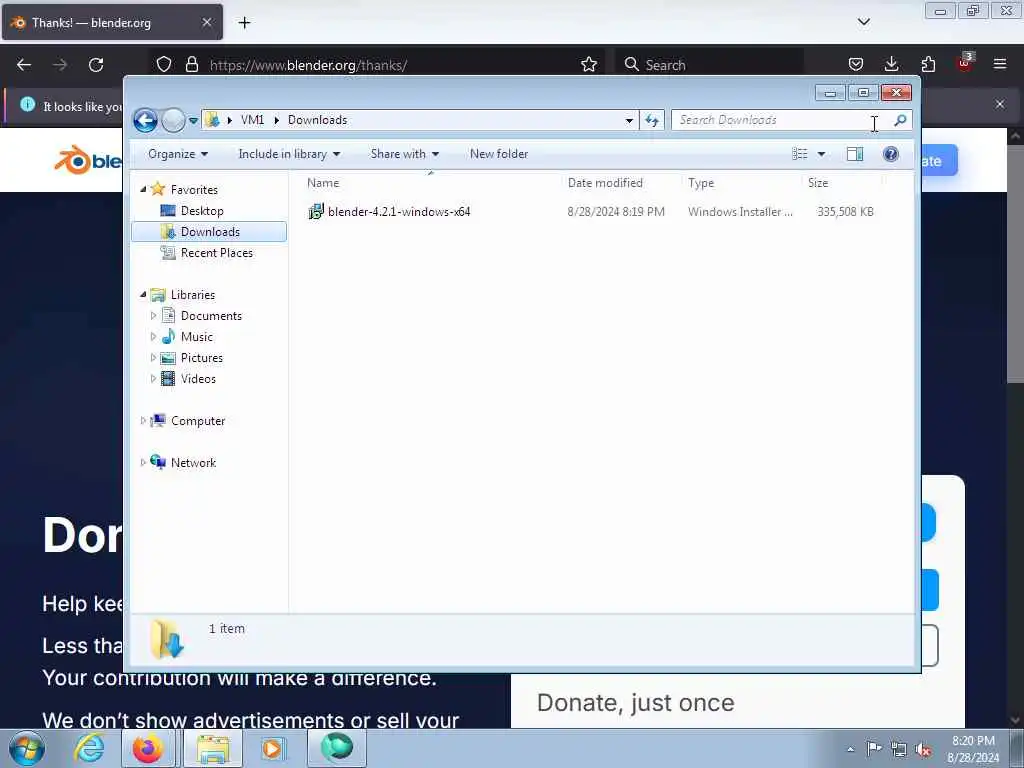The height and width of the screenshot is (768, 1024).
Task: Open the Music library
Action: pos(197,336)
